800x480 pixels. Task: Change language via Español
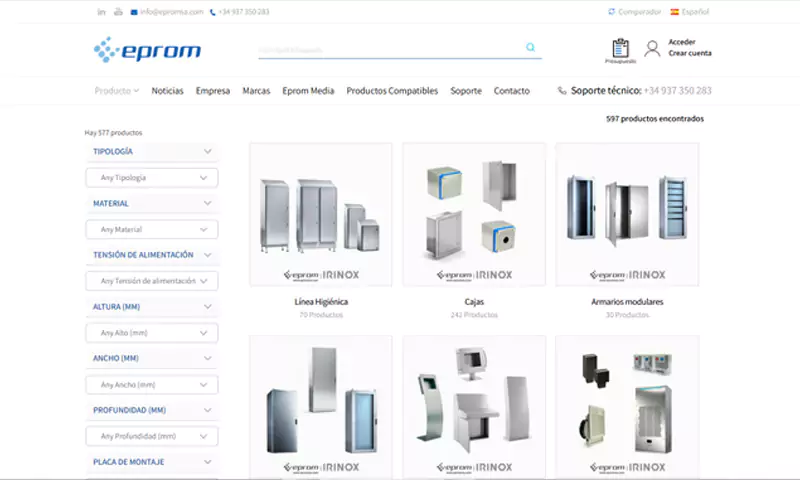[x=695, y=12]
